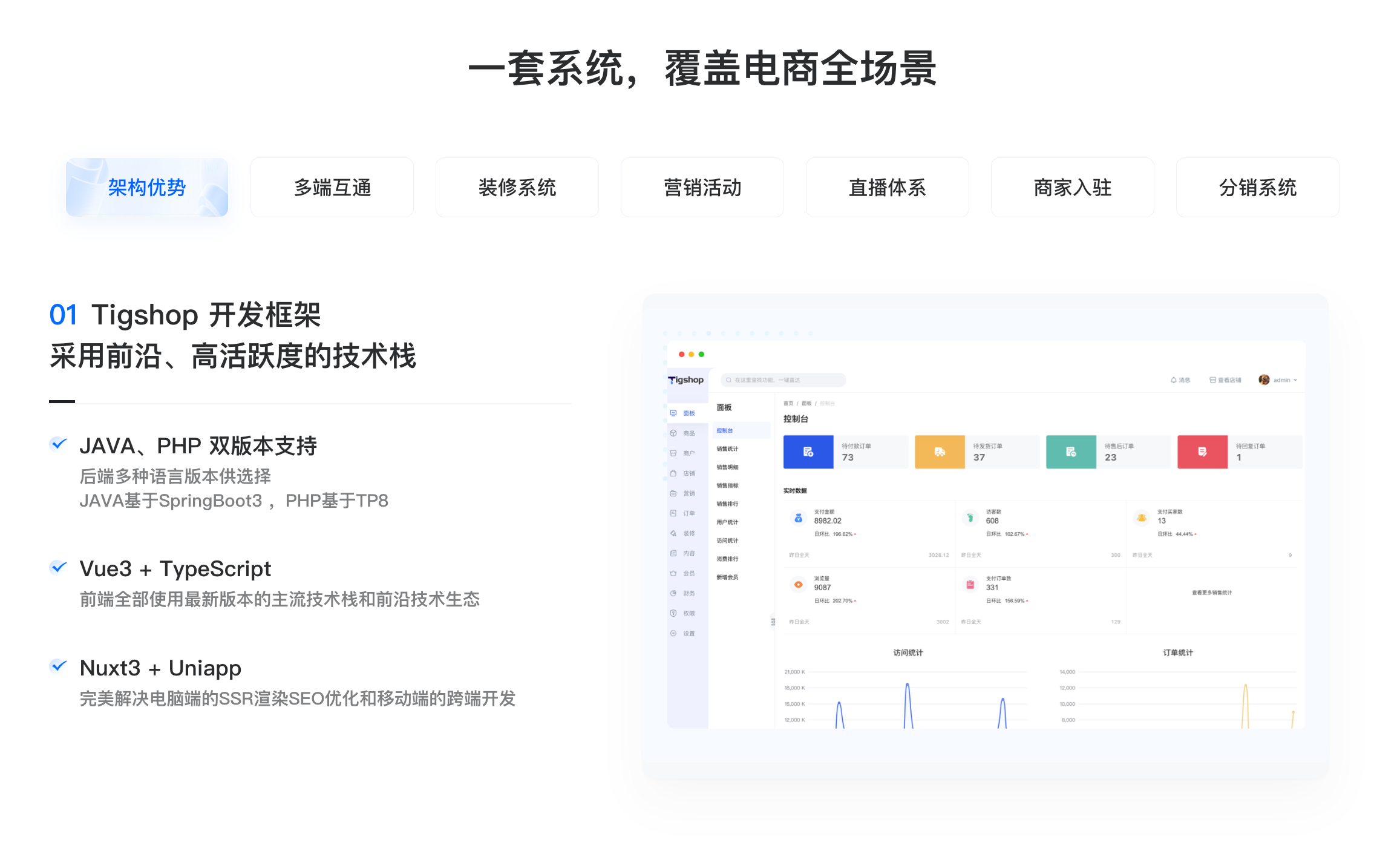Open the 装修系统 tab
The width and height of the screenshot is (1400, 851).
click(x=517, y=188)
